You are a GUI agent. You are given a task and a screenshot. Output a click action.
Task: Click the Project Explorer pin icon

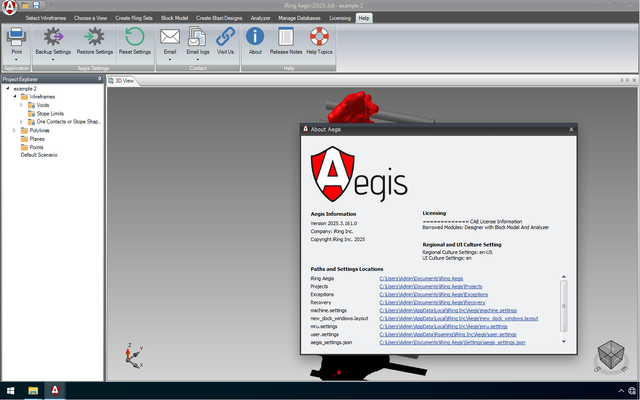(x=99, y=79)
